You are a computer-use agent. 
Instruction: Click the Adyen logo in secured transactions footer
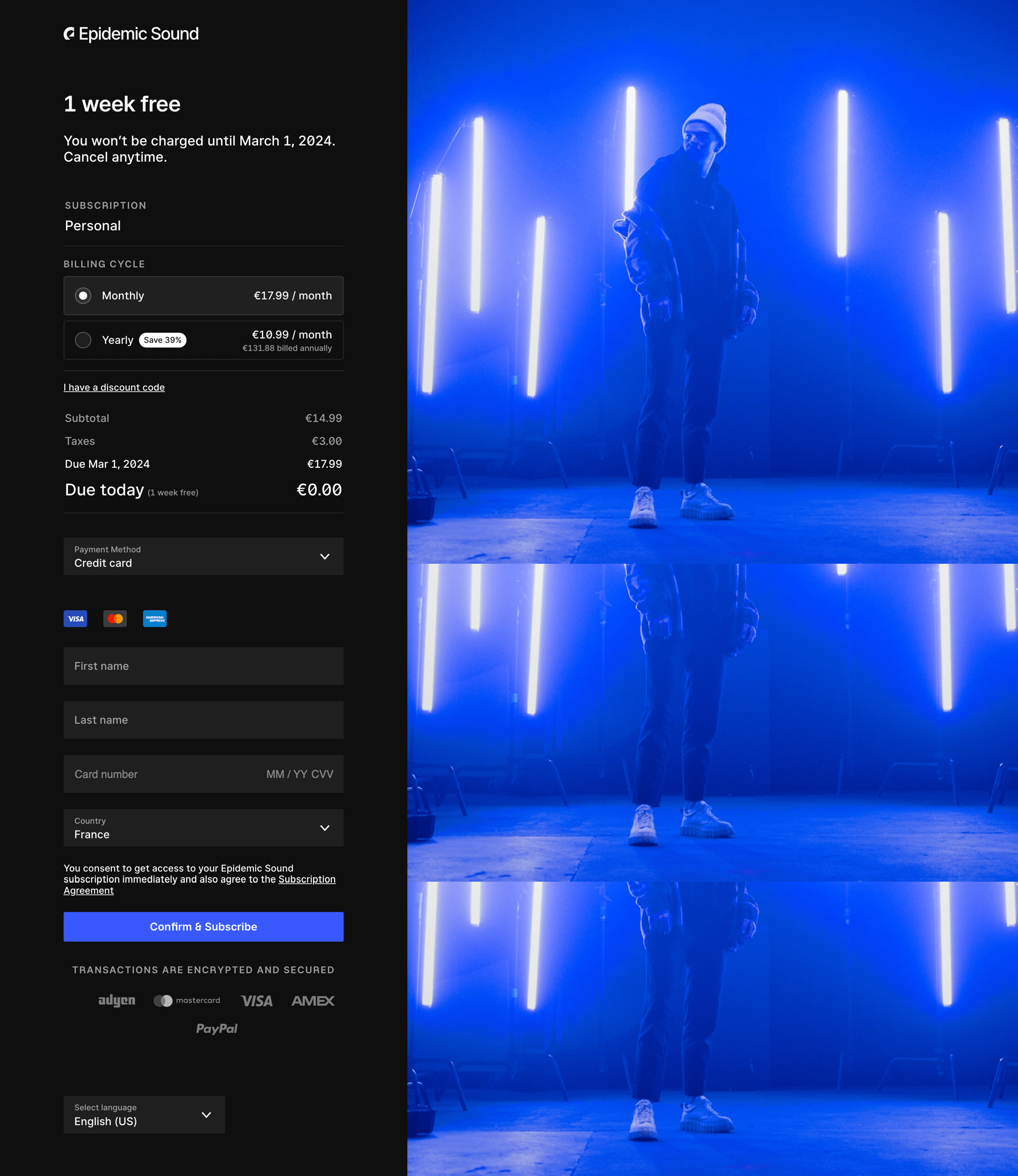click(117, 1000)
